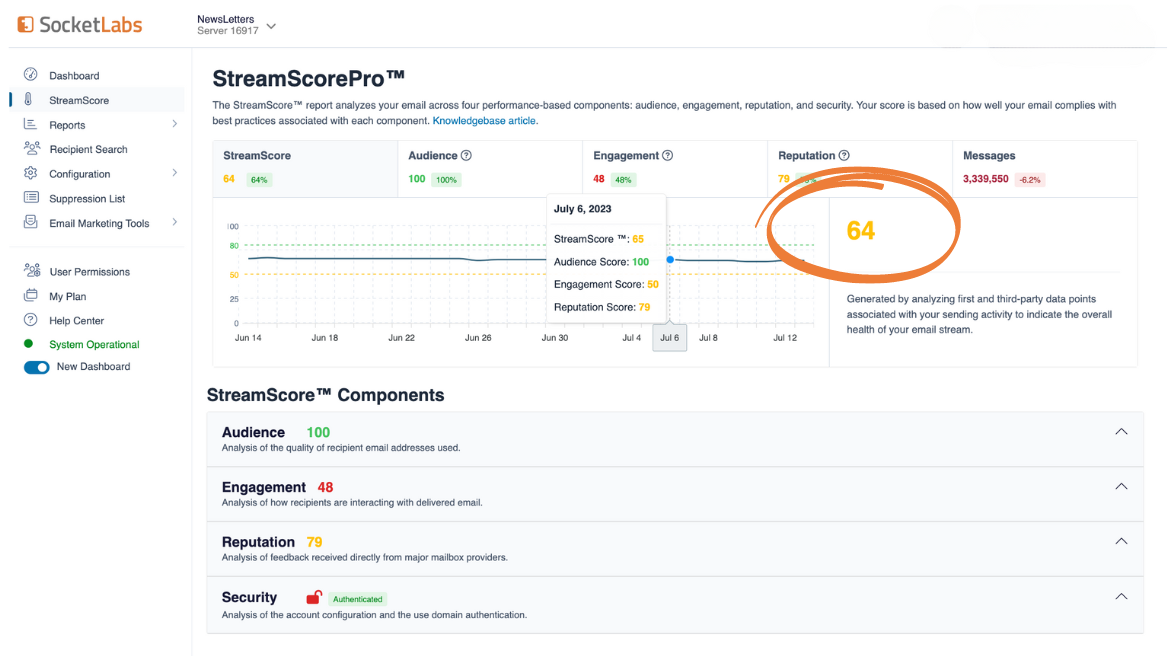The height and width of the screenshot is (657, 1173).
Task: Select the Reputation summary tab
Action: 860,168
